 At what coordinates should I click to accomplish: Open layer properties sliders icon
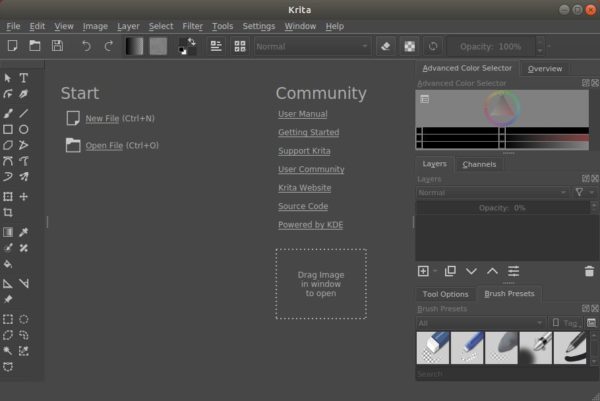click(x=514, y=271)
